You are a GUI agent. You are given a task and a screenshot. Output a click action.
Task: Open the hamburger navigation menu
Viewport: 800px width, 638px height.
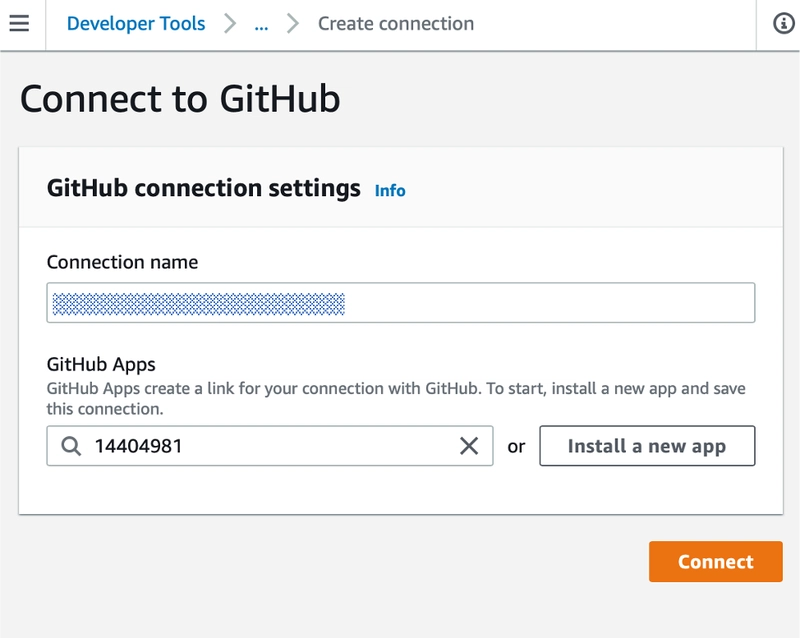coord(19,23)
